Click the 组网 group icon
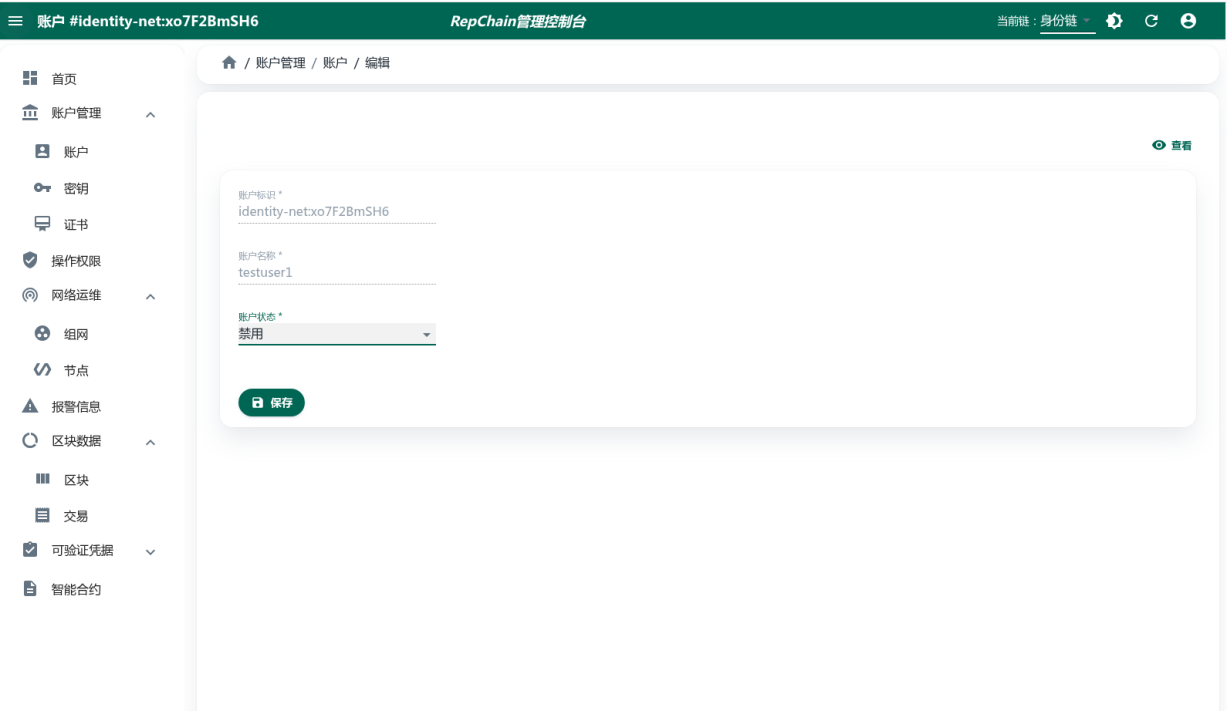1227x711 pixels. 42,333
